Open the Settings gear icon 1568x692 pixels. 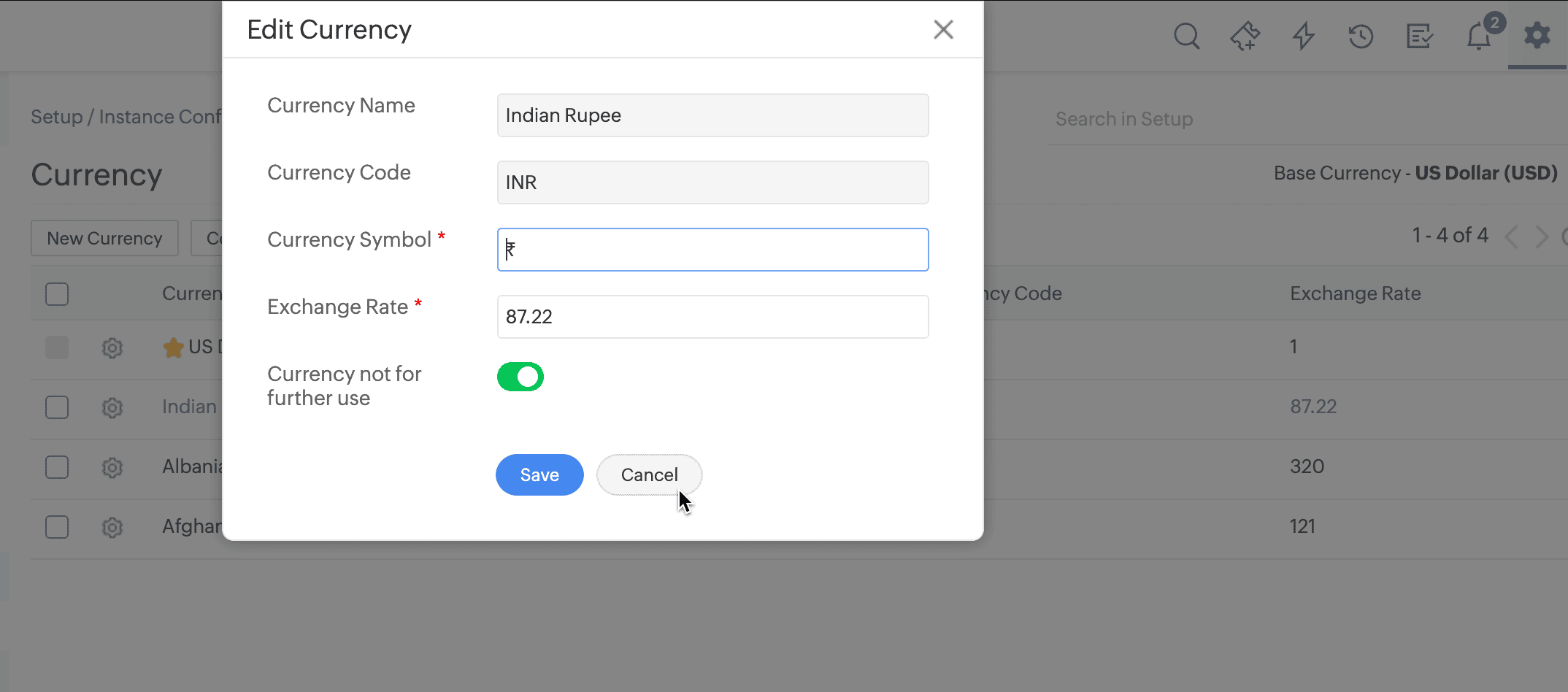[1537, 36]
